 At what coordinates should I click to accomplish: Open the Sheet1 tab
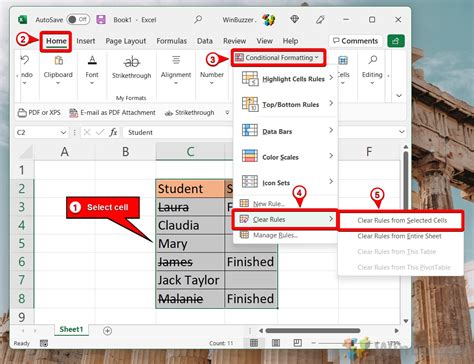pos(71,329)
